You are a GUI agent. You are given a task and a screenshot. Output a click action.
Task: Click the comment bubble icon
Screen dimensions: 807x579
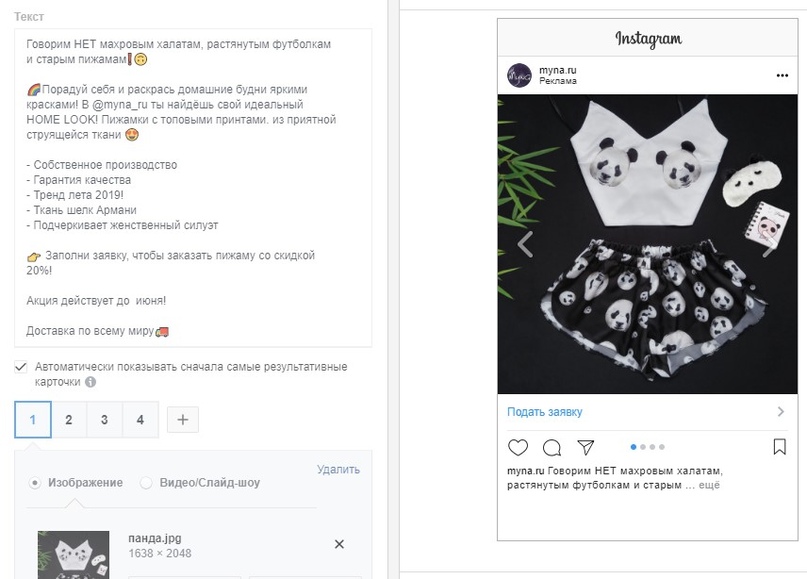tap(552, 447)
